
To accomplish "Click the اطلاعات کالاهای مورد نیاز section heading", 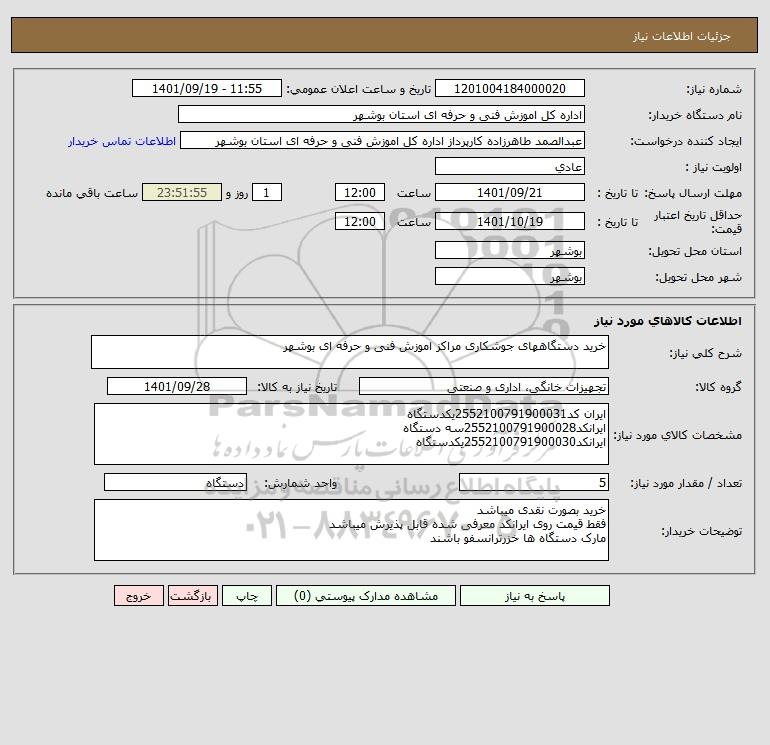I will tap(668, 321).
